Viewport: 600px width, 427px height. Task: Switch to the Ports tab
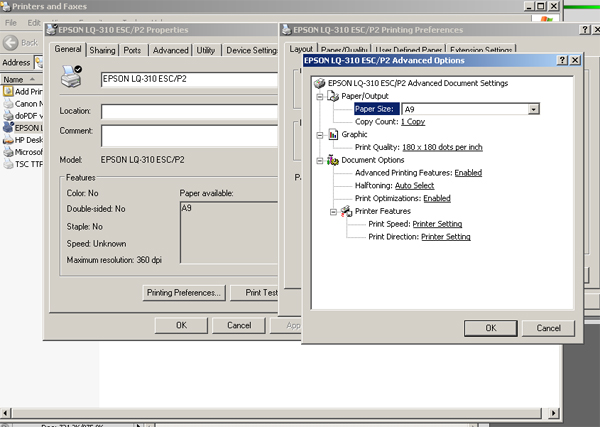132,51
